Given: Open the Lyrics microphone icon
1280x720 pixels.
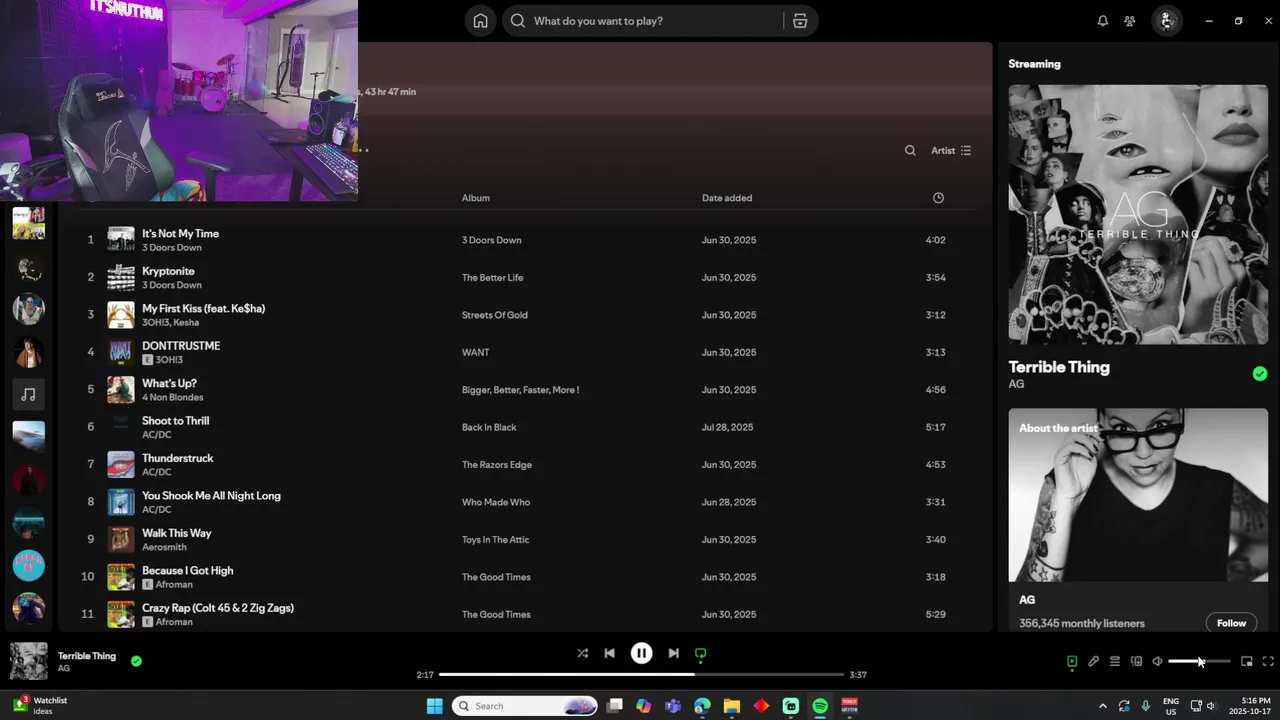Looking at the screenshot, I should click(1094, 661).
